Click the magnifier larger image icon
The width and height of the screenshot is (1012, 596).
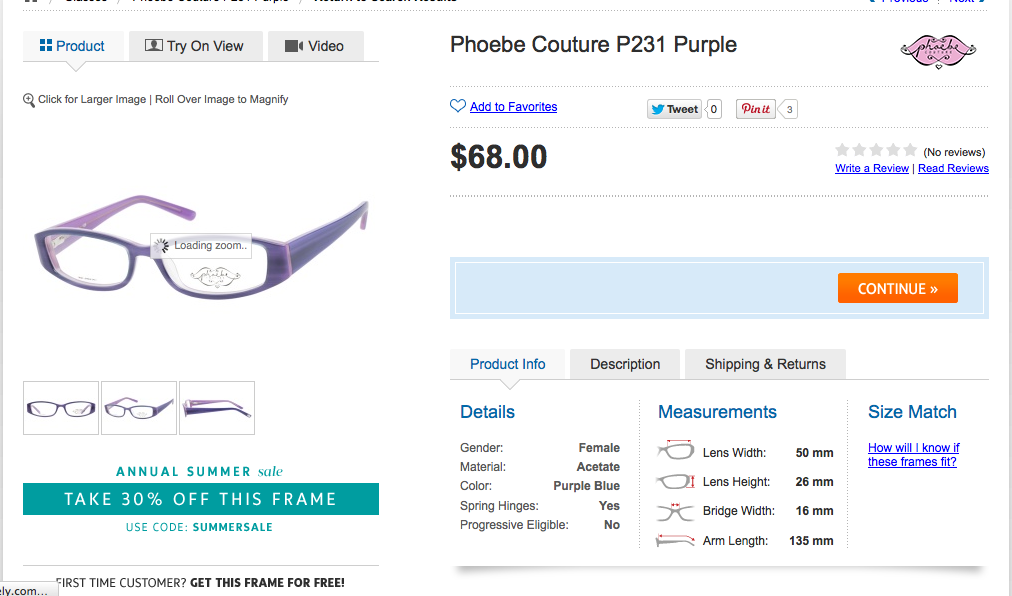[x=29, y=100]
